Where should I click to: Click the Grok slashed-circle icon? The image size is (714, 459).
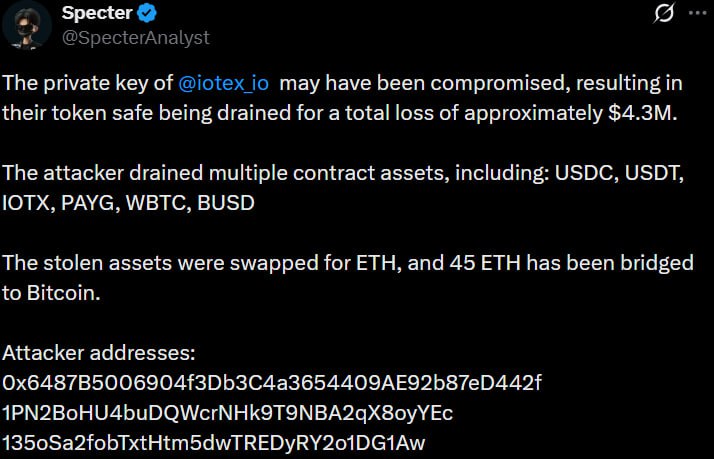pyautogui.click(x=662, y=14)
